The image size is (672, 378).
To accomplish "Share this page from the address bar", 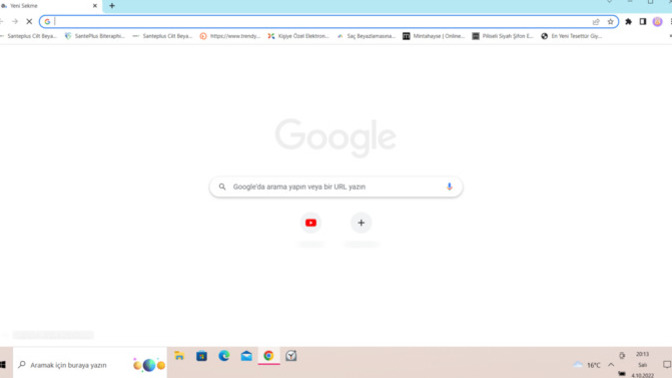I will coord(596,22).
